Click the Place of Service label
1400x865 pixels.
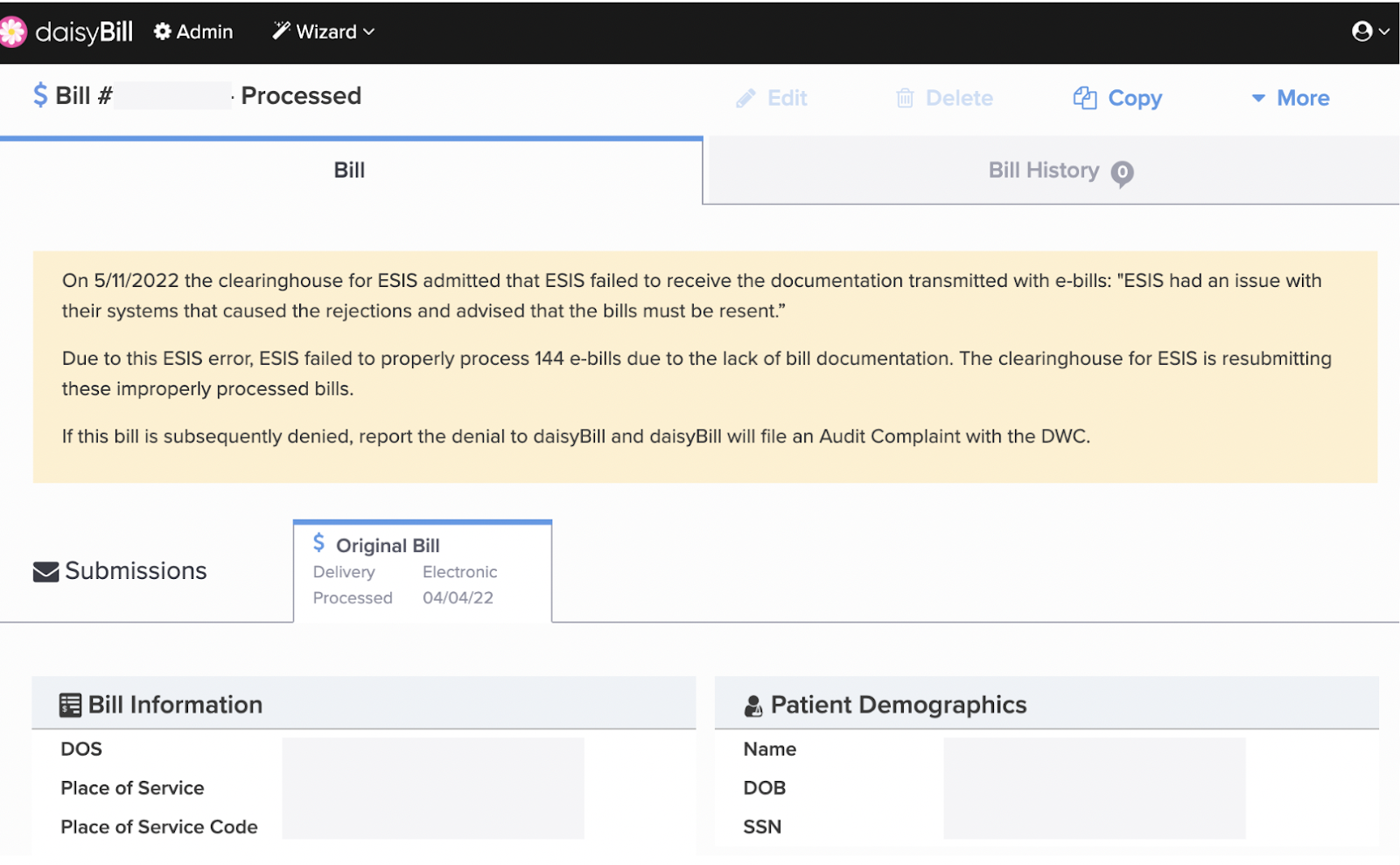pos(132,788)
